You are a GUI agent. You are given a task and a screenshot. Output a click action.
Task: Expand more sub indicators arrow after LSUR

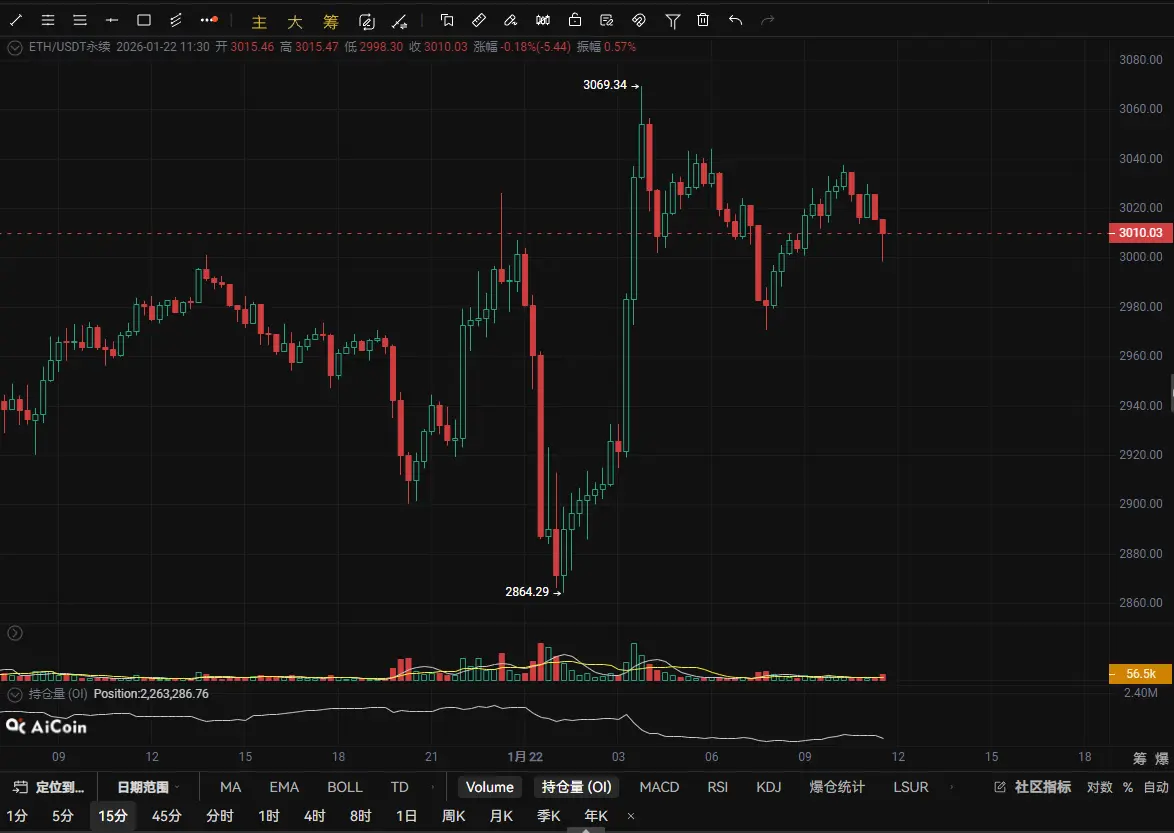point(952,787)
